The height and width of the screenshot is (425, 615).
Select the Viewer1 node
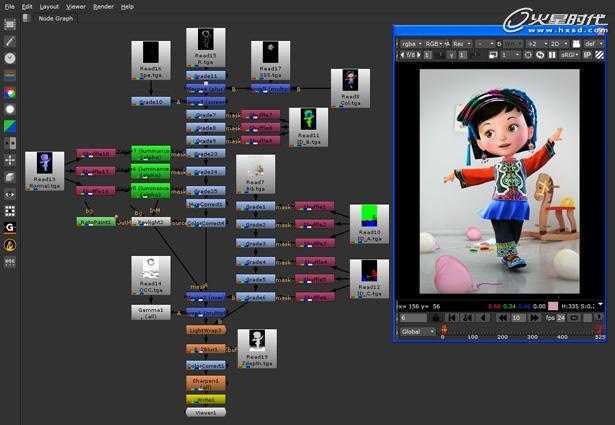pos(206,412)
